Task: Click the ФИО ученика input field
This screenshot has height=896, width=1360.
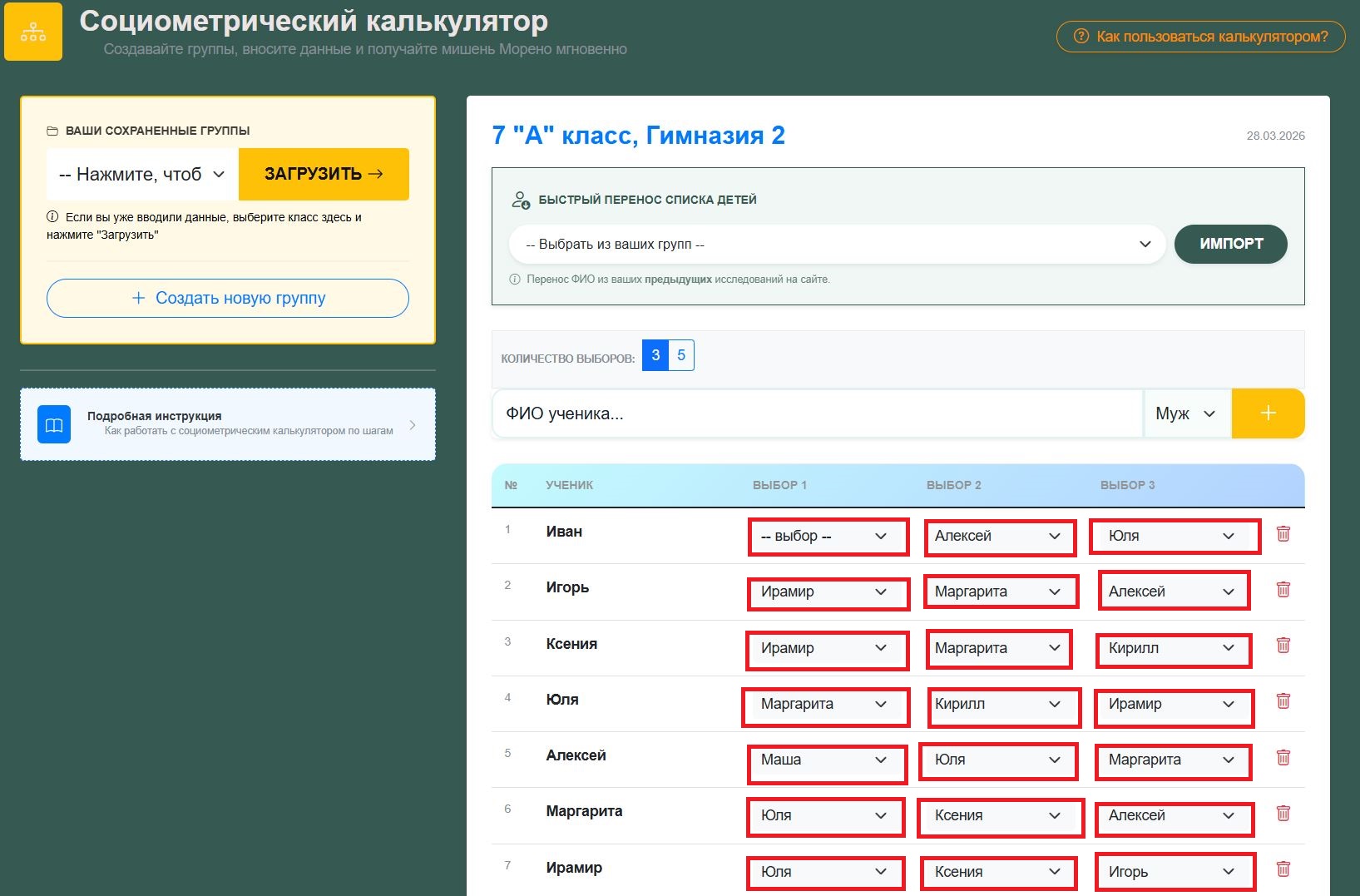Action: pos(817,413)
